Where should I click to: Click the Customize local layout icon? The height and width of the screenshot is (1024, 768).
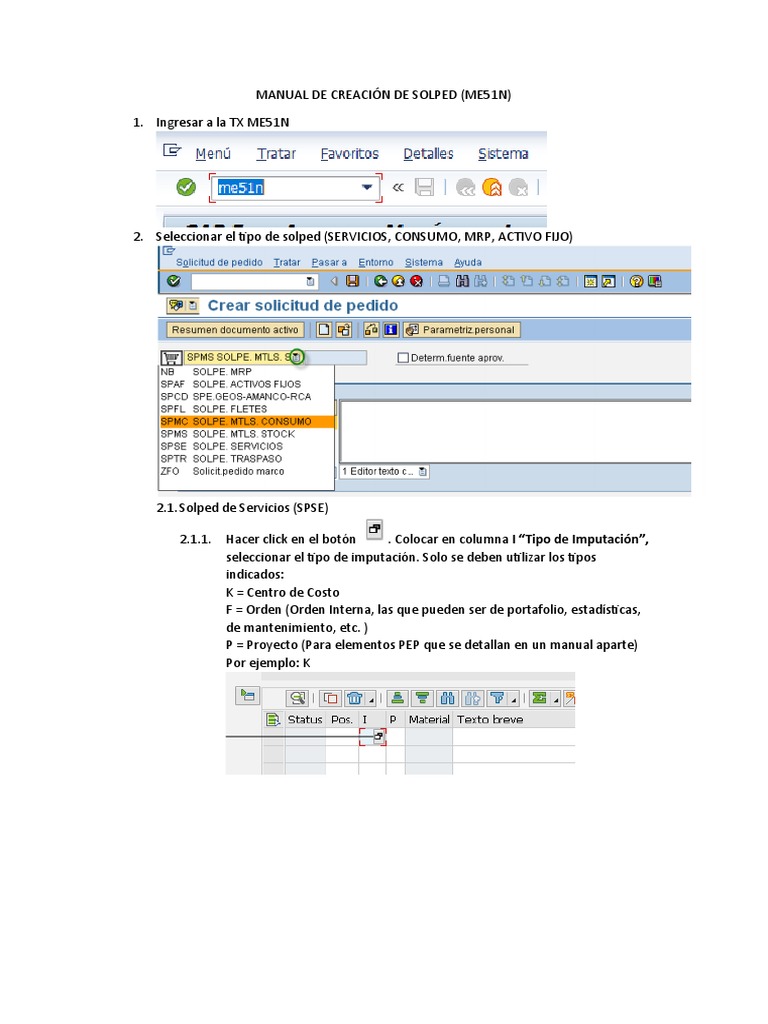tap(654, 281)
